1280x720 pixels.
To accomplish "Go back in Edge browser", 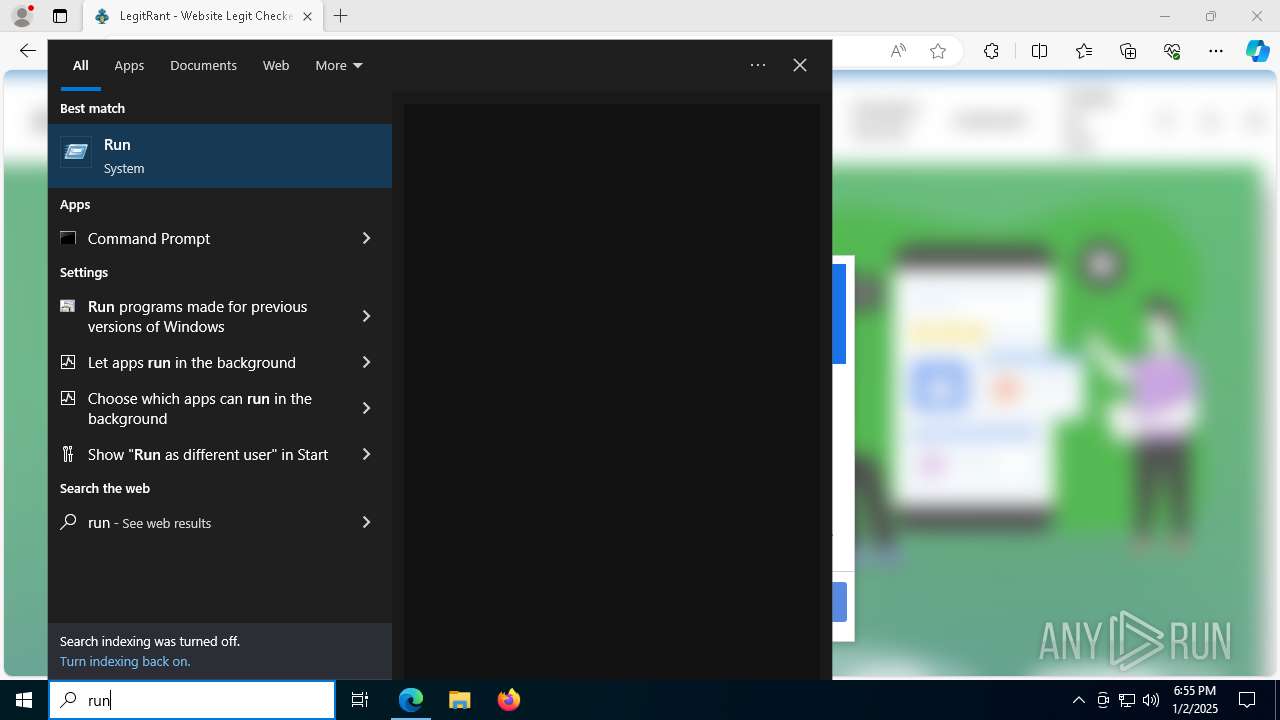I will [x=27, y=51].
